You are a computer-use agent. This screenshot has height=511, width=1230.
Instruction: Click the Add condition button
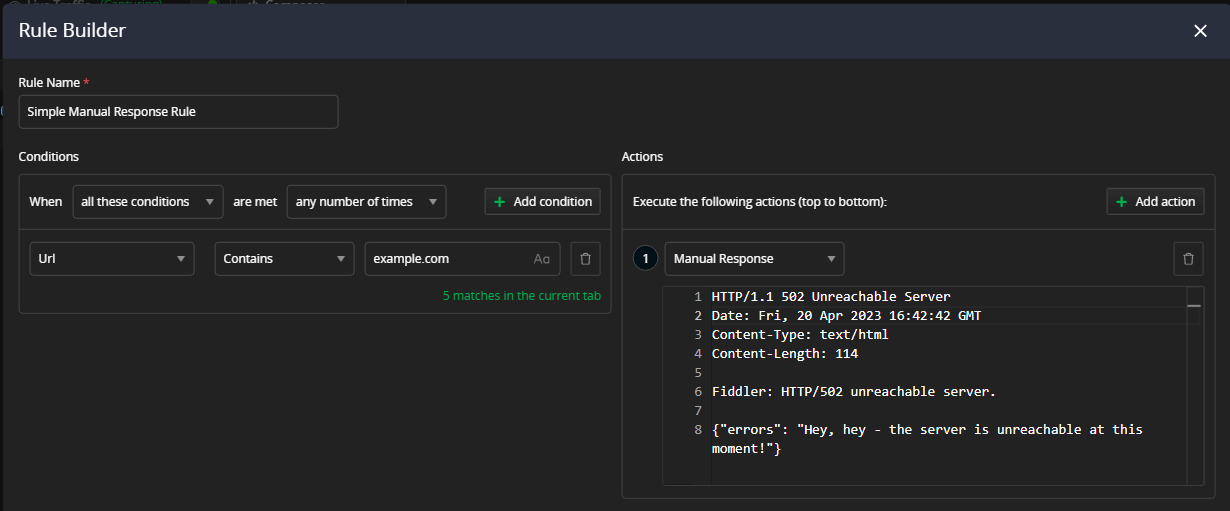pos(543,201)
